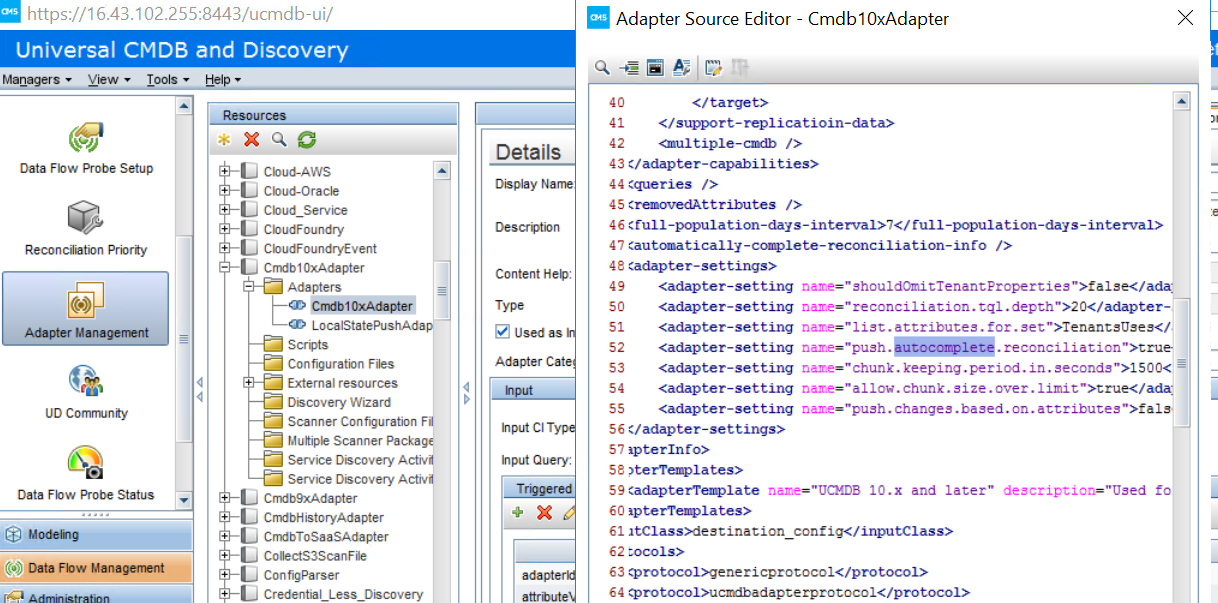Switch to the Modeling section
This screenshot has width=1218, height=603.
(x=96, y=535)
